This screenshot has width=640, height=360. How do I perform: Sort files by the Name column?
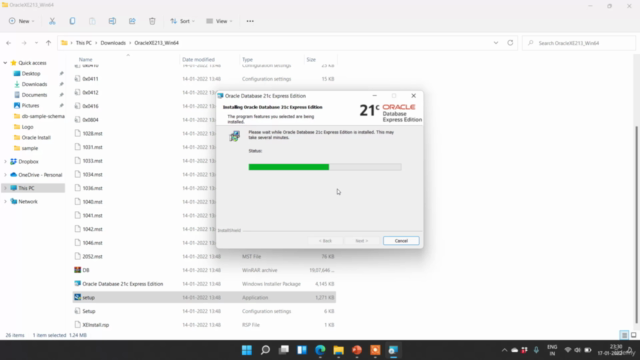click(x=85, y=60)
